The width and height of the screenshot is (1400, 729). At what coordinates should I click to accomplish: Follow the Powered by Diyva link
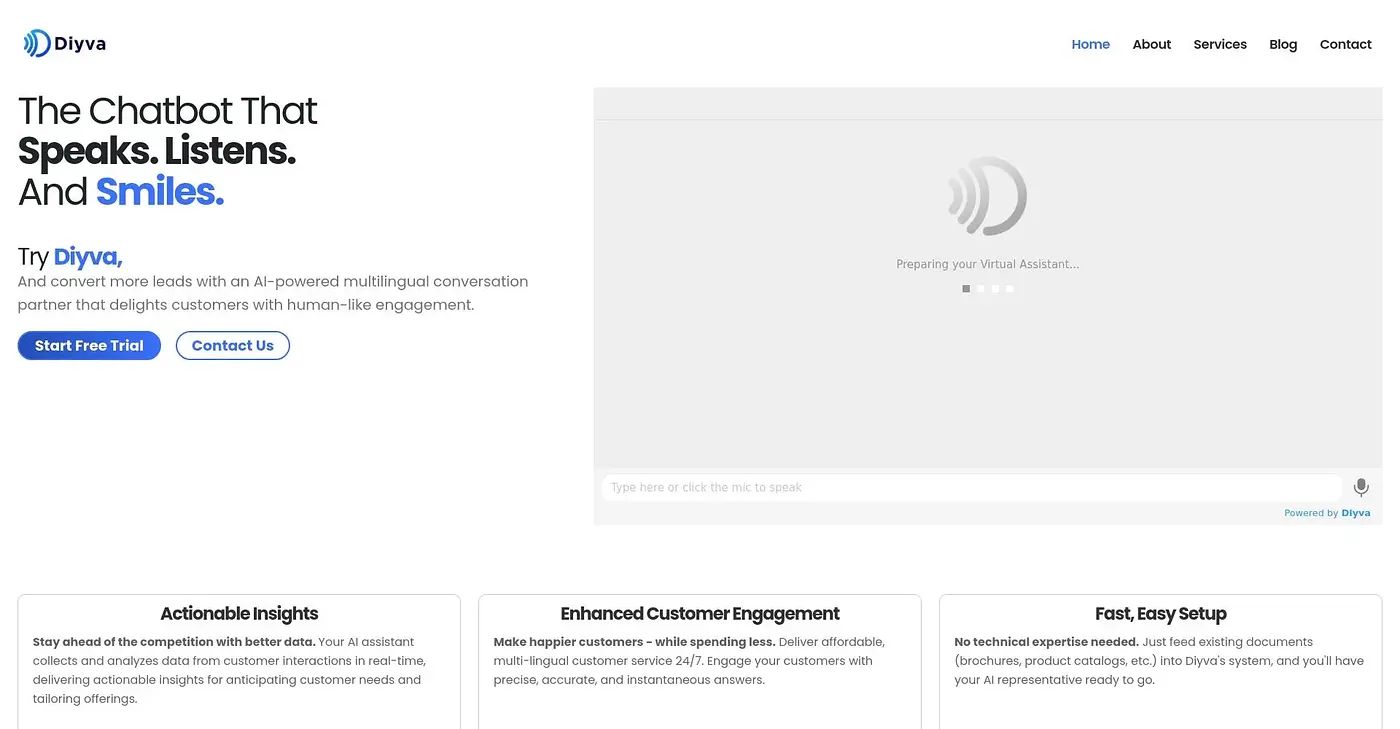pyautogui.click(x=1327, y=513)
